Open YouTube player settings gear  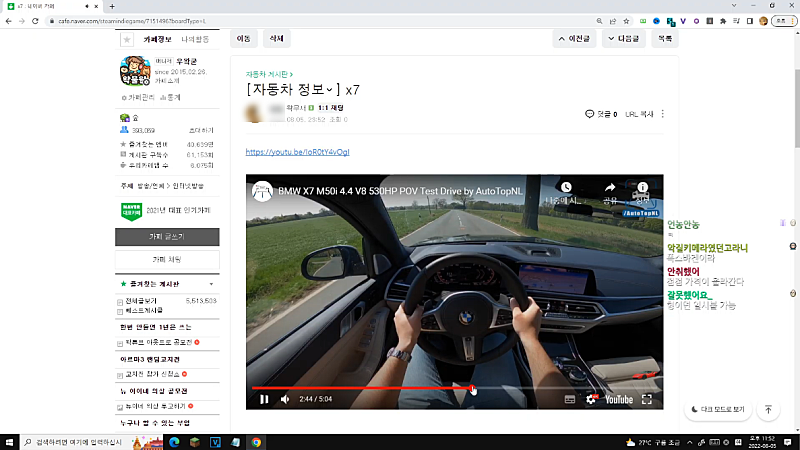[x=591, y=399]
